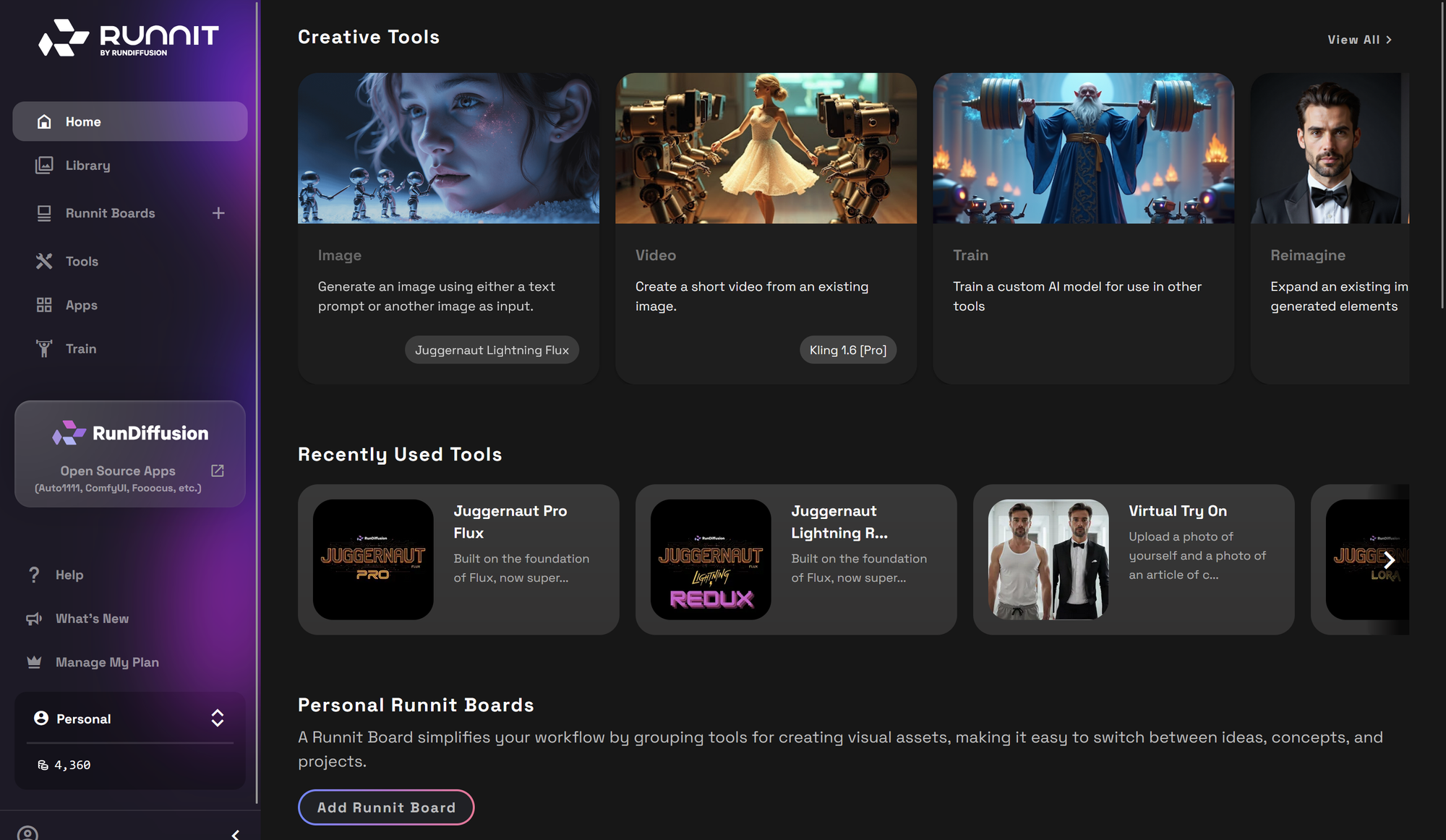Click the Runnit logo icon

pyautogui.click(x=64, y=38)
